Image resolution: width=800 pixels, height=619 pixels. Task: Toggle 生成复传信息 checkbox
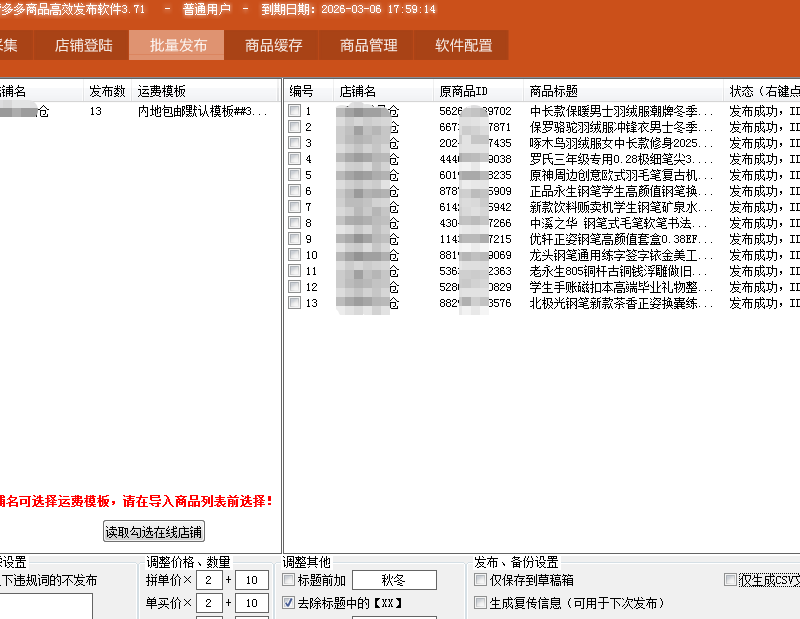(481, 603)
